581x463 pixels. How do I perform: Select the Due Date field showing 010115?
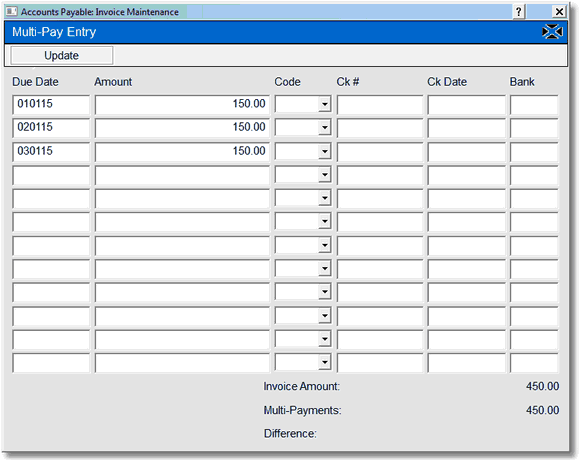point(51,104)
